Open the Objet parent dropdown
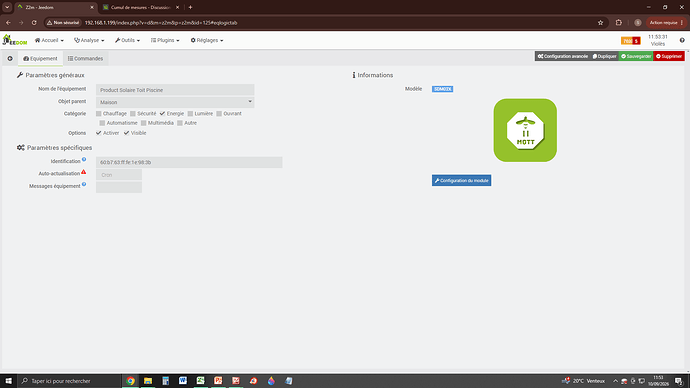Viewport: 690px width, 388px height. pyautogui.click(x=175, y=102)
